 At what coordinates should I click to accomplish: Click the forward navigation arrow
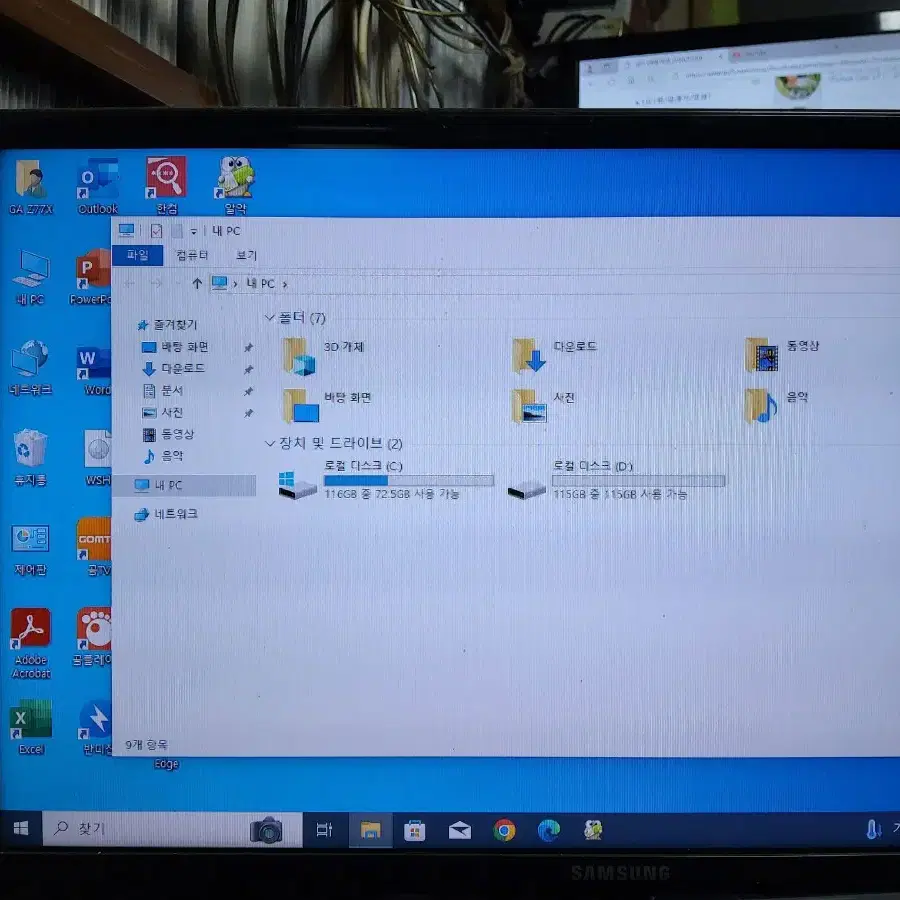click(x=156, y=283)
